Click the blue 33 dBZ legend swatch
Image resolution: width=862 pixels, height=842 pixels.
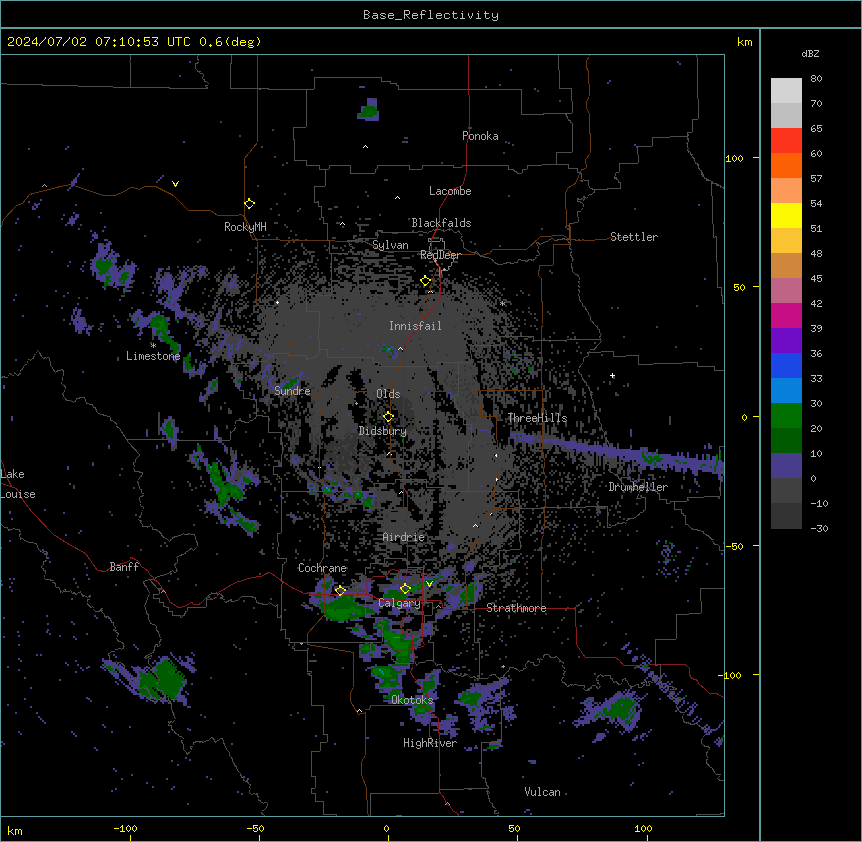tap(786, 365)
